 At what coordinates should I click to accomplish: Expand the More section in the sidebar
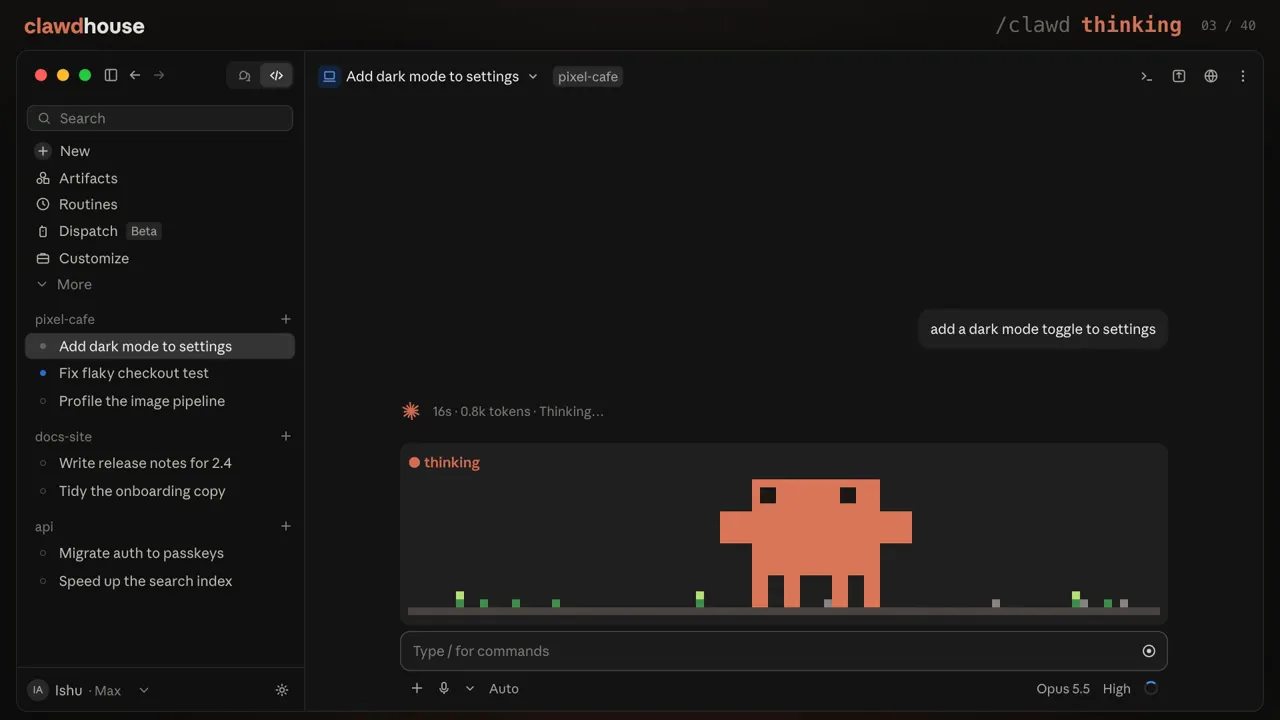[64, 284]
